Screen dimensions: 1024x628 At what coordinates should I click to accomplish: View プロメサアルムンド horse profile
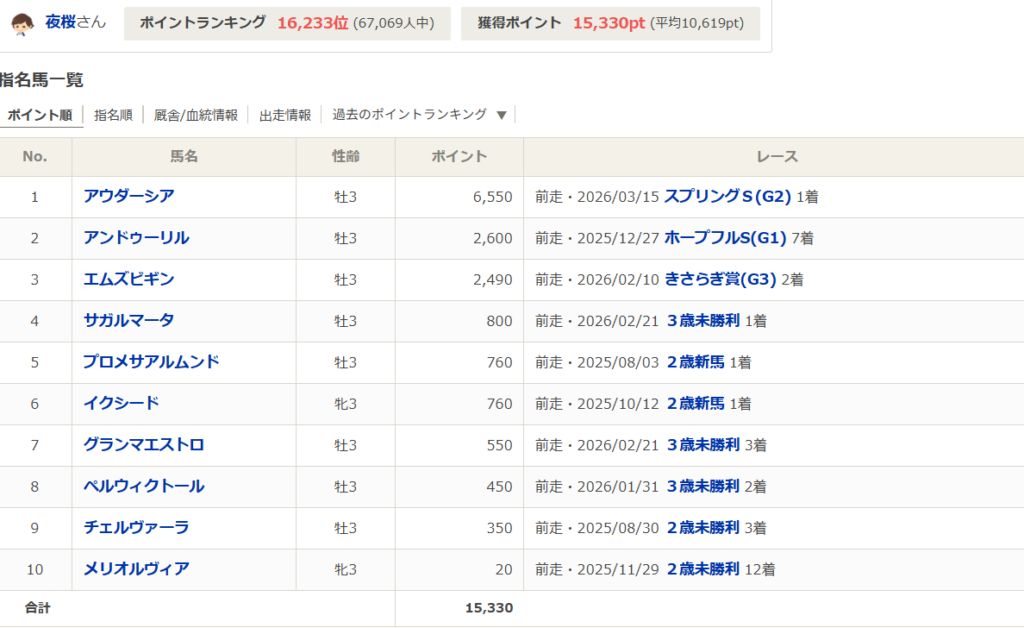coord(151,362)
